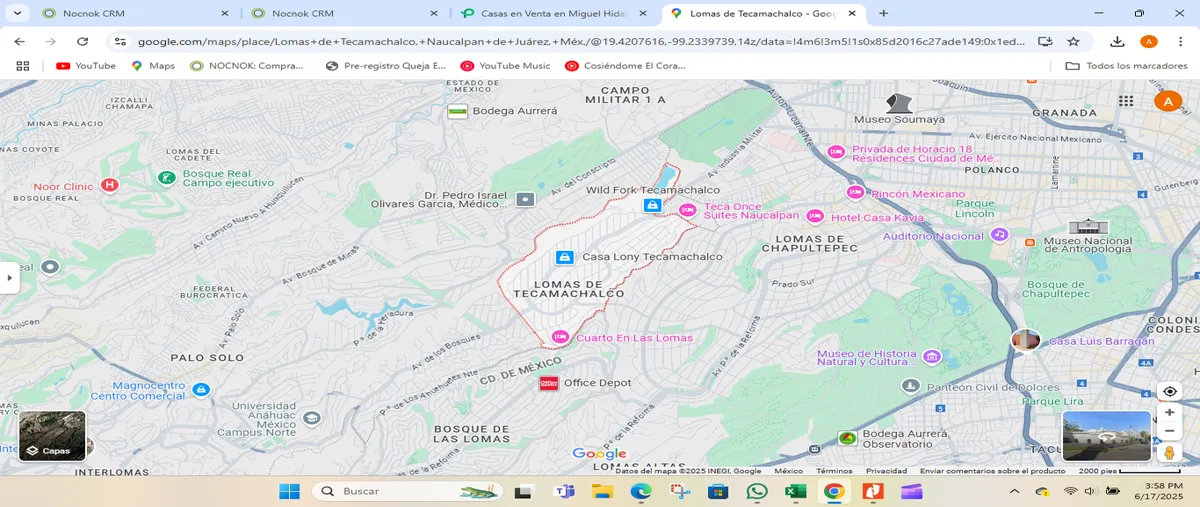Bookmark this page with the star

coord(1073,41)
